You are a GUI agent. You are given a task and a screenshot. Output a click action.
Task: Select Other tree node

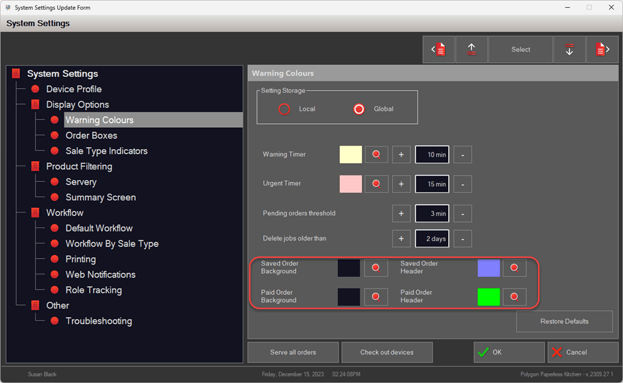(58, 306)
